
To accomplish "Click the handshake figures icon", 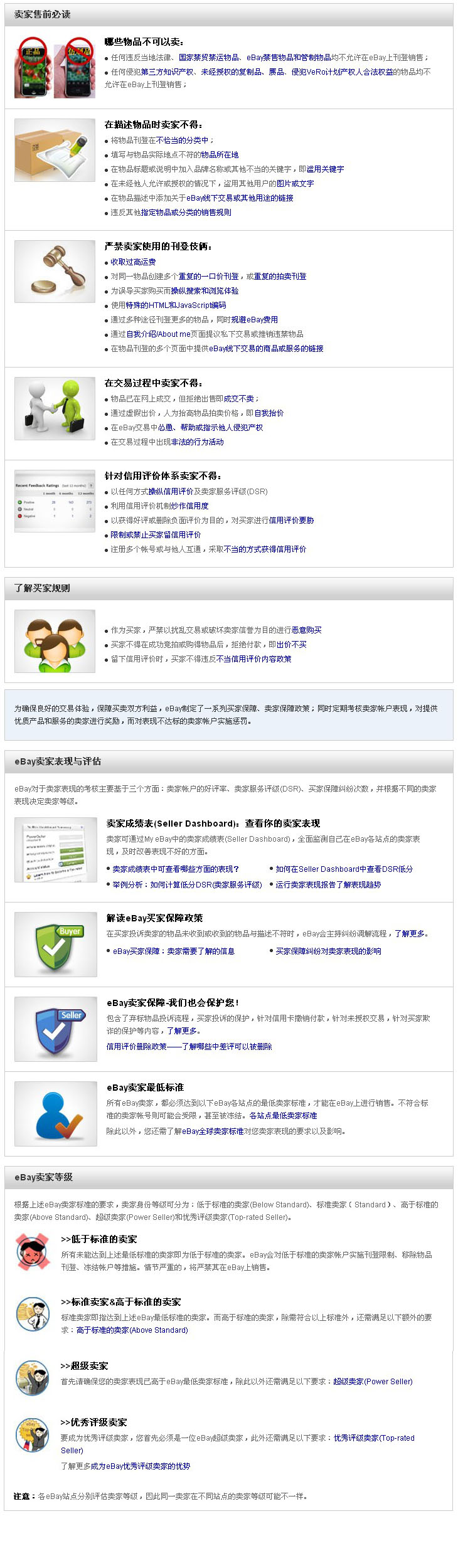I will 55,408.
